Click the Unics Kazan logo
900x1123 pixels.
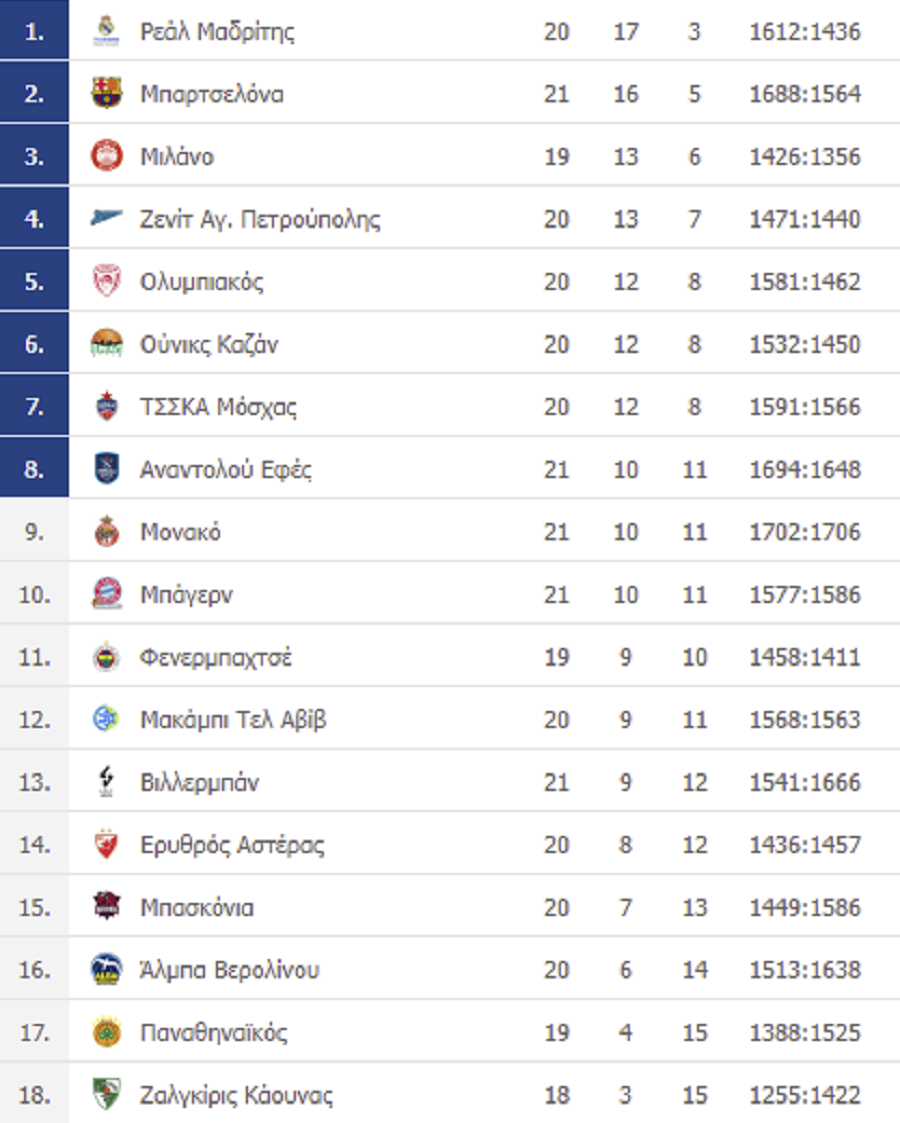pos(107,343)
